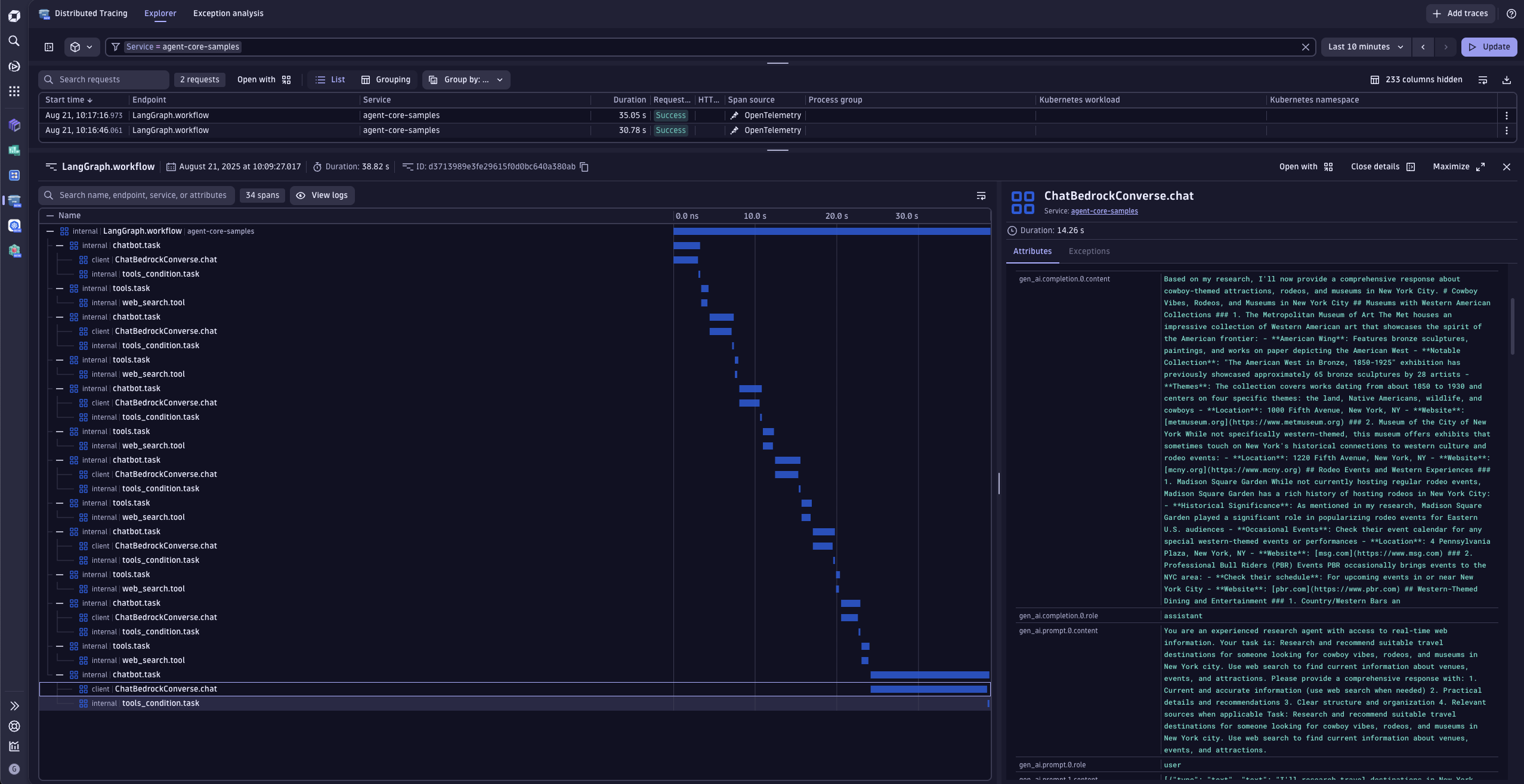Click the download icon above the requests table

click(x=1508, y=80)
